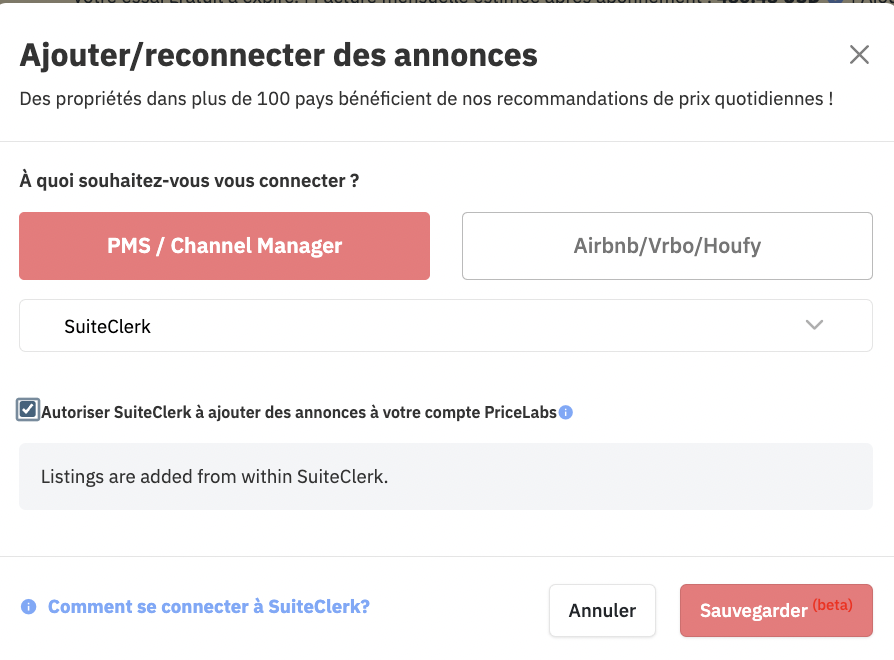This screenshot has height=660, width=894.
Task: Uncheck Autoriser SuiteClerk à ajouter des annonces
Action: 27,409
